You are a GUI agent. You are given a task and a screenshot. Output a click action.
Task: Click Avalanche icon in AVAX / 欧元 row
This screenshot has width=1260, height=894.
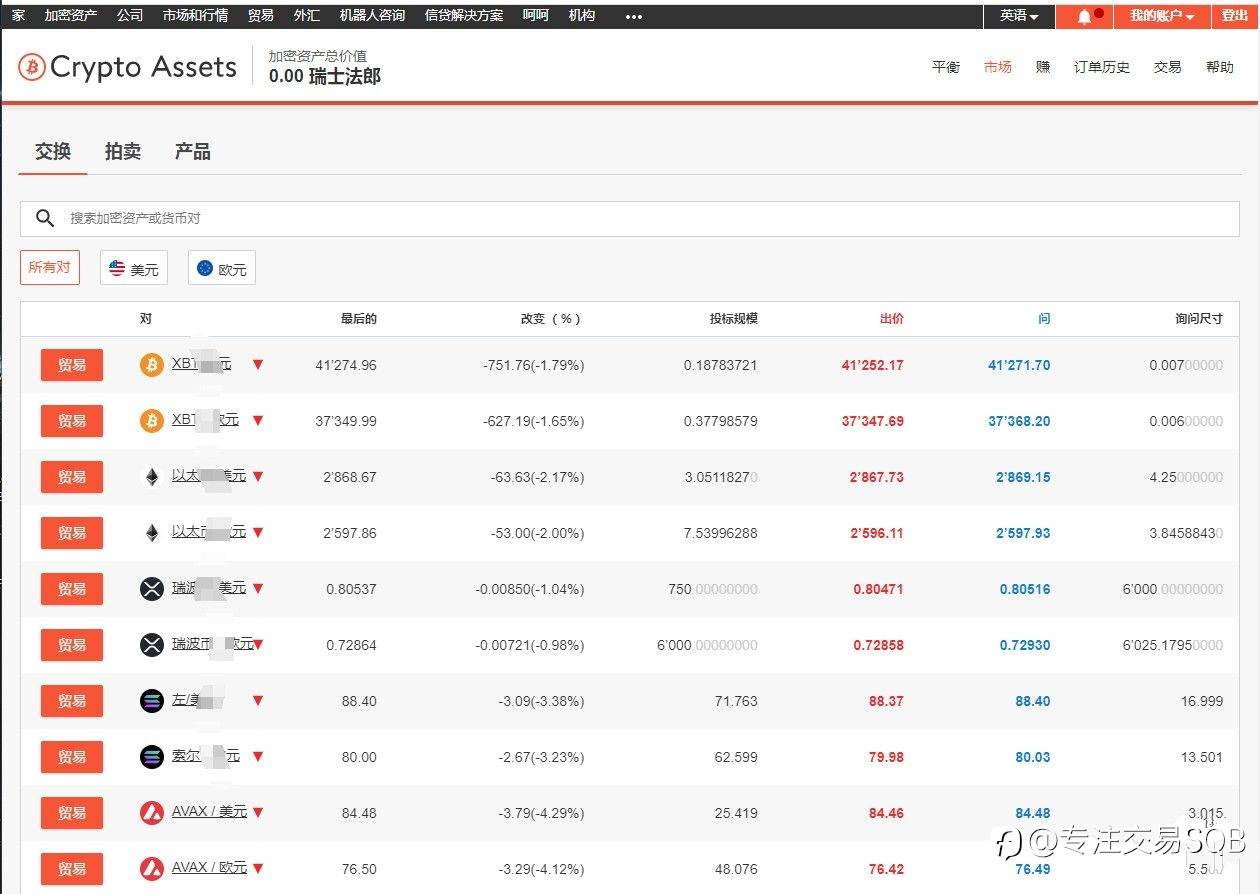151,868
